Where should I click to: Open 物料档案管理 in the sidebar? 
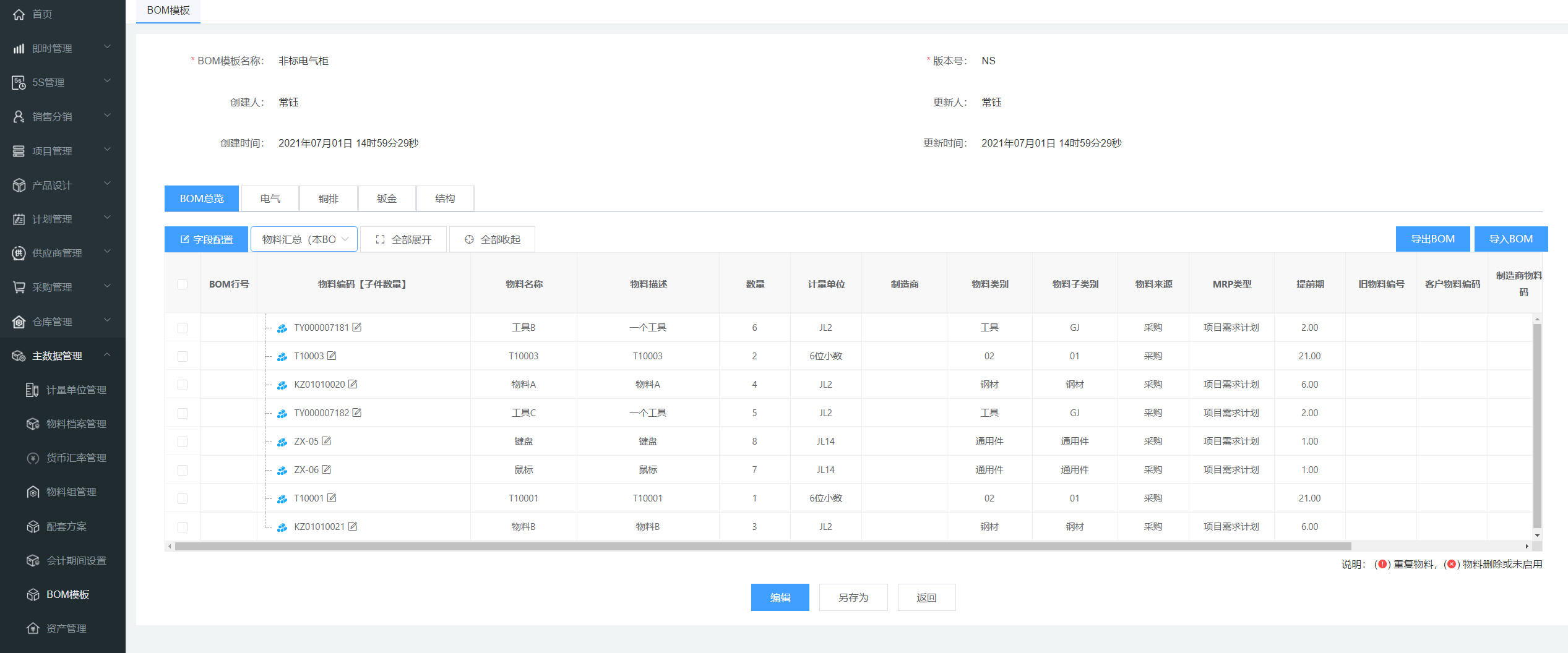tap(76, 424)
